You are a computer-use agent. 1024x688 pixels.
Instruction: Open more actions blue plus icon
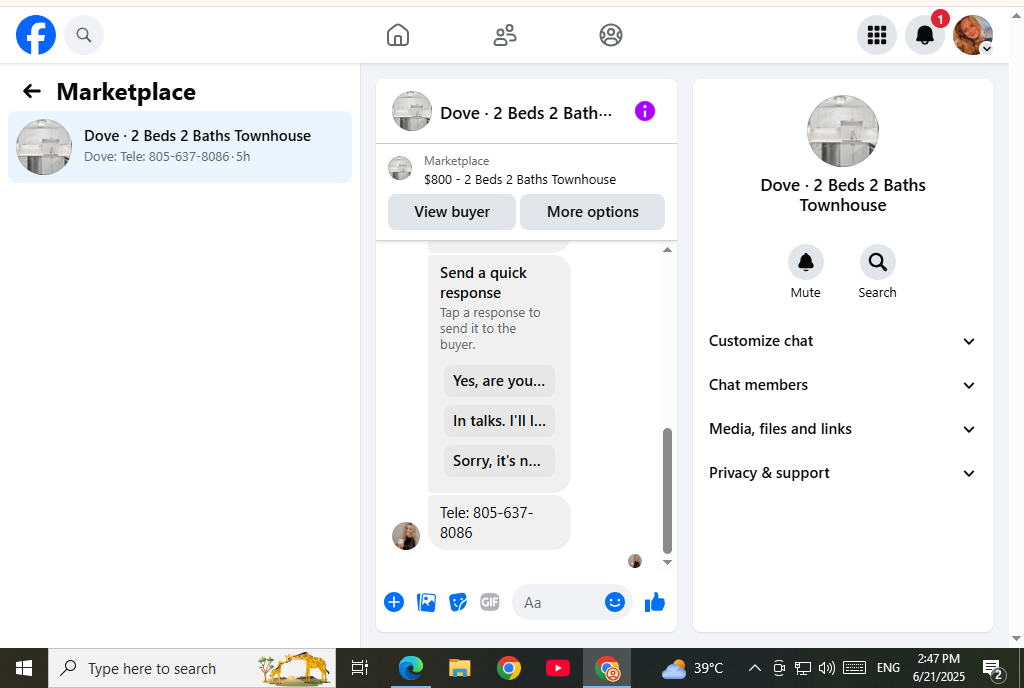(x=394, y=602)
